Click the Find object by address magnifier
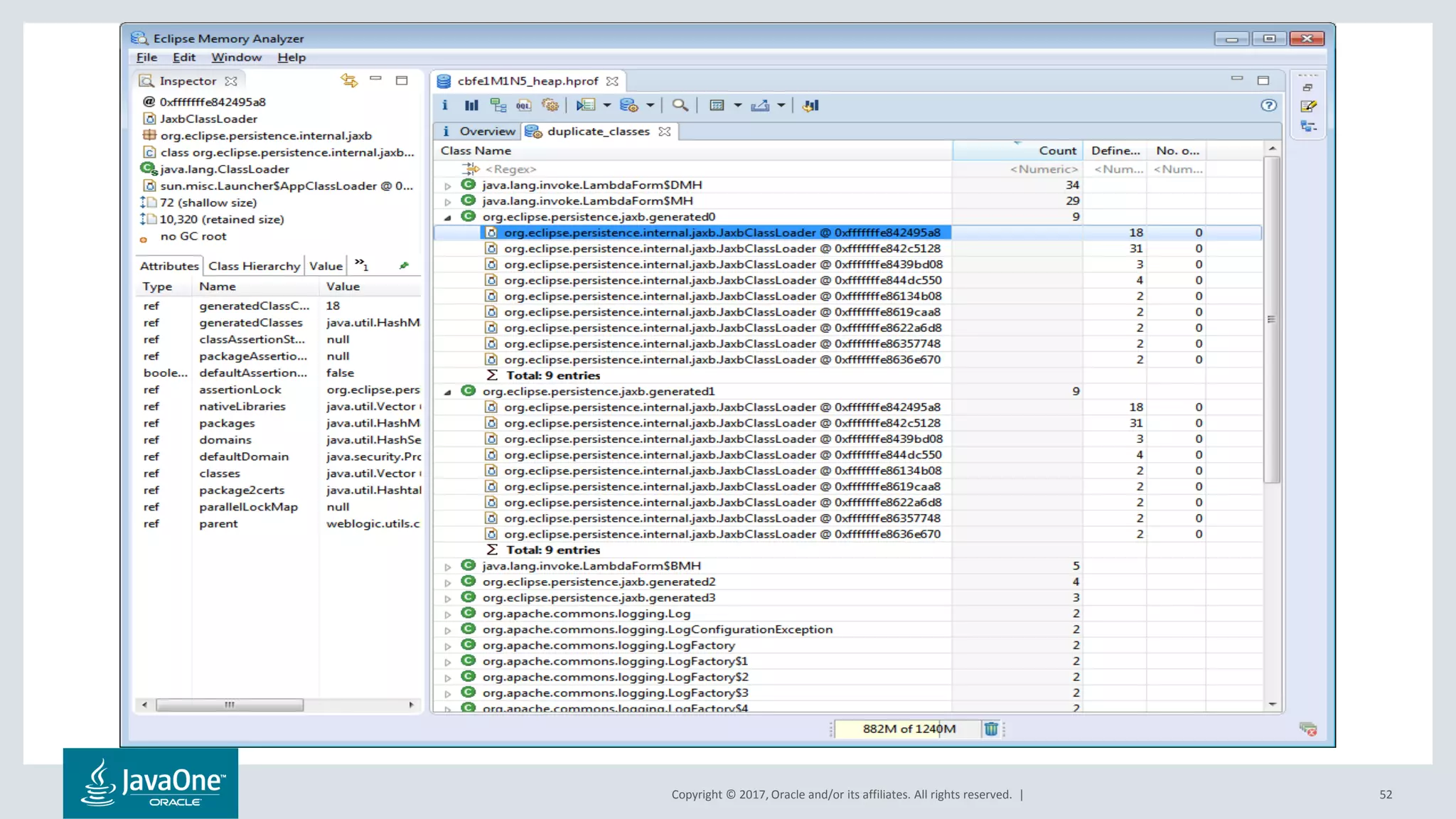 coord(680,105)
